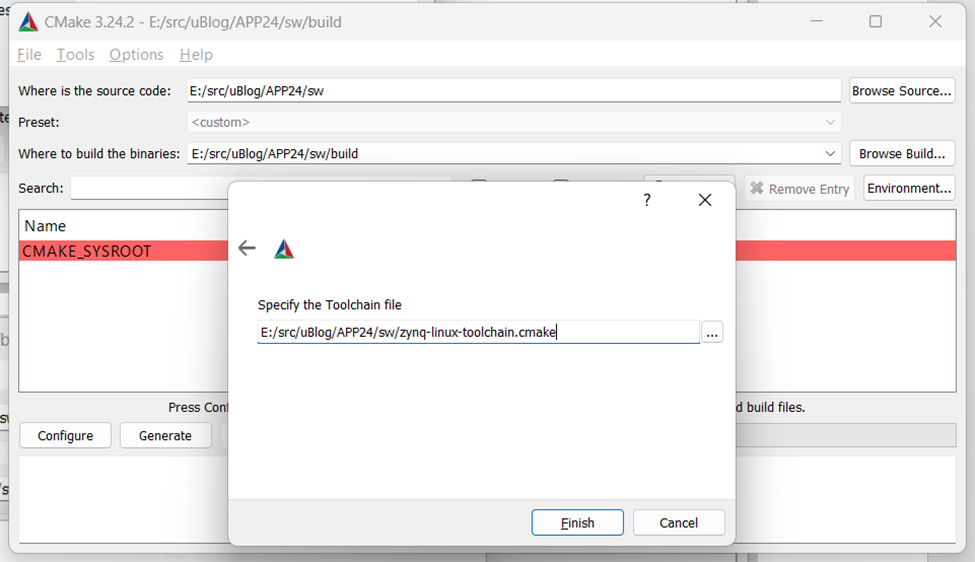975x562 pixels.
Task: Open the Environment settings
Action: click(x=908, y=188)
